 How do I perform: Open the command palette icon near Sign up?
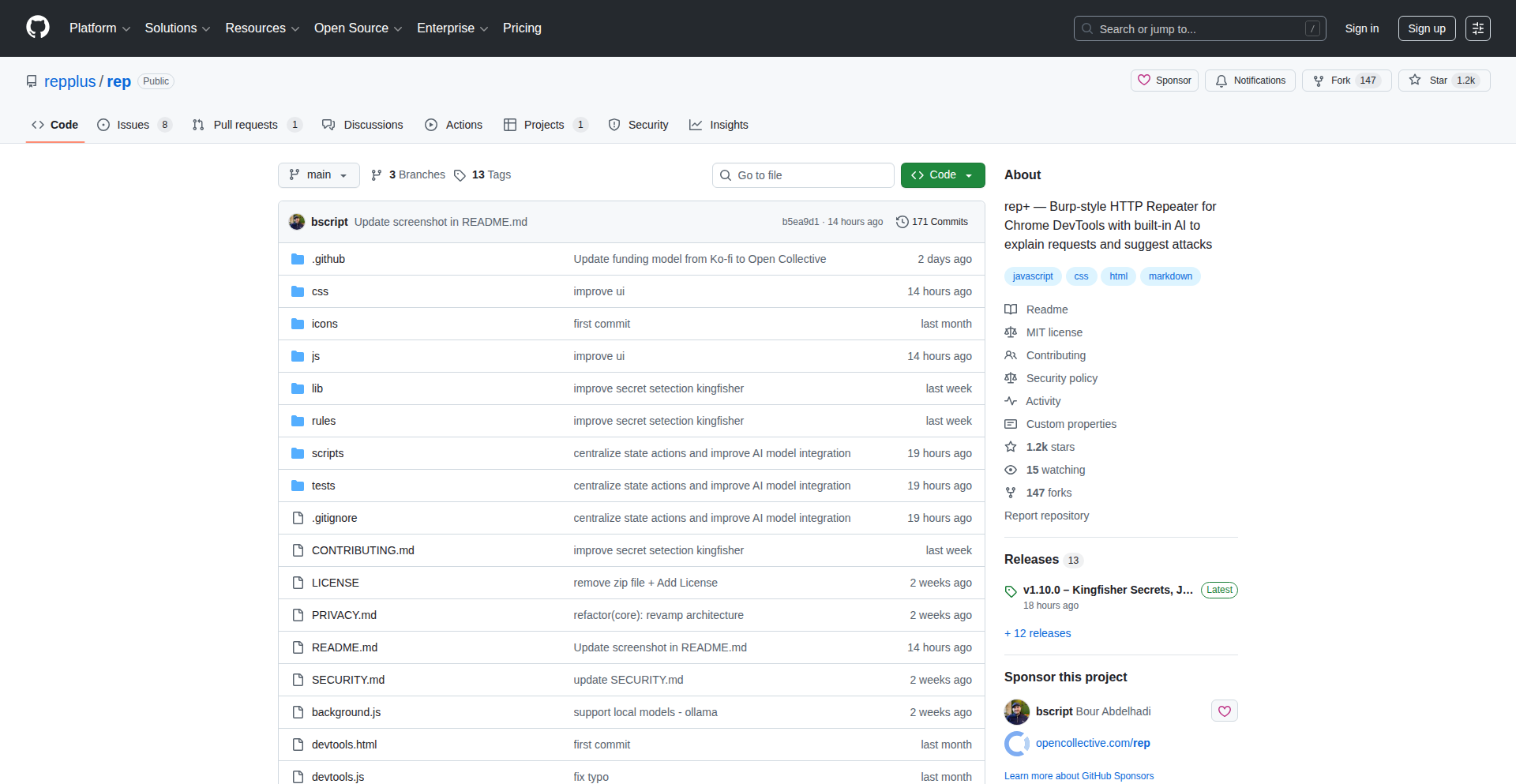point(1477,28)
